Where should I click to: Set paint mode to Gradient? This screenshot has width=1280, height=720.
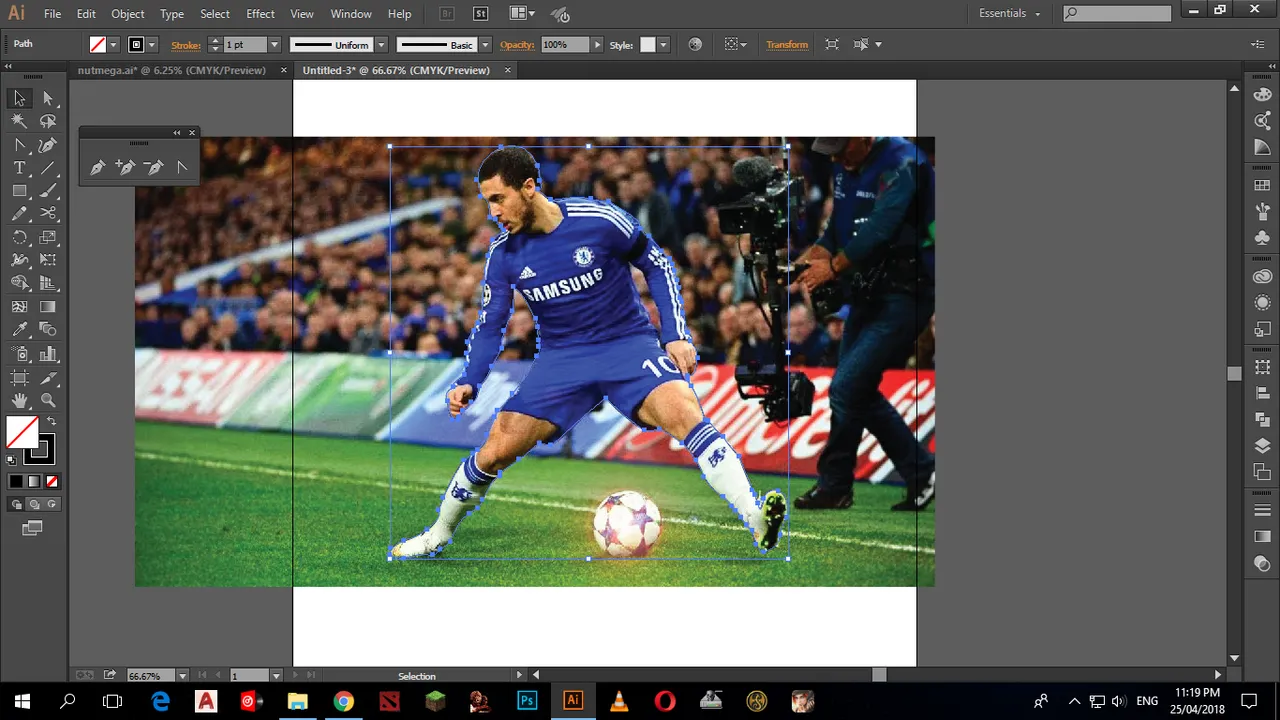pyautogui.click(x=34, y=482)
